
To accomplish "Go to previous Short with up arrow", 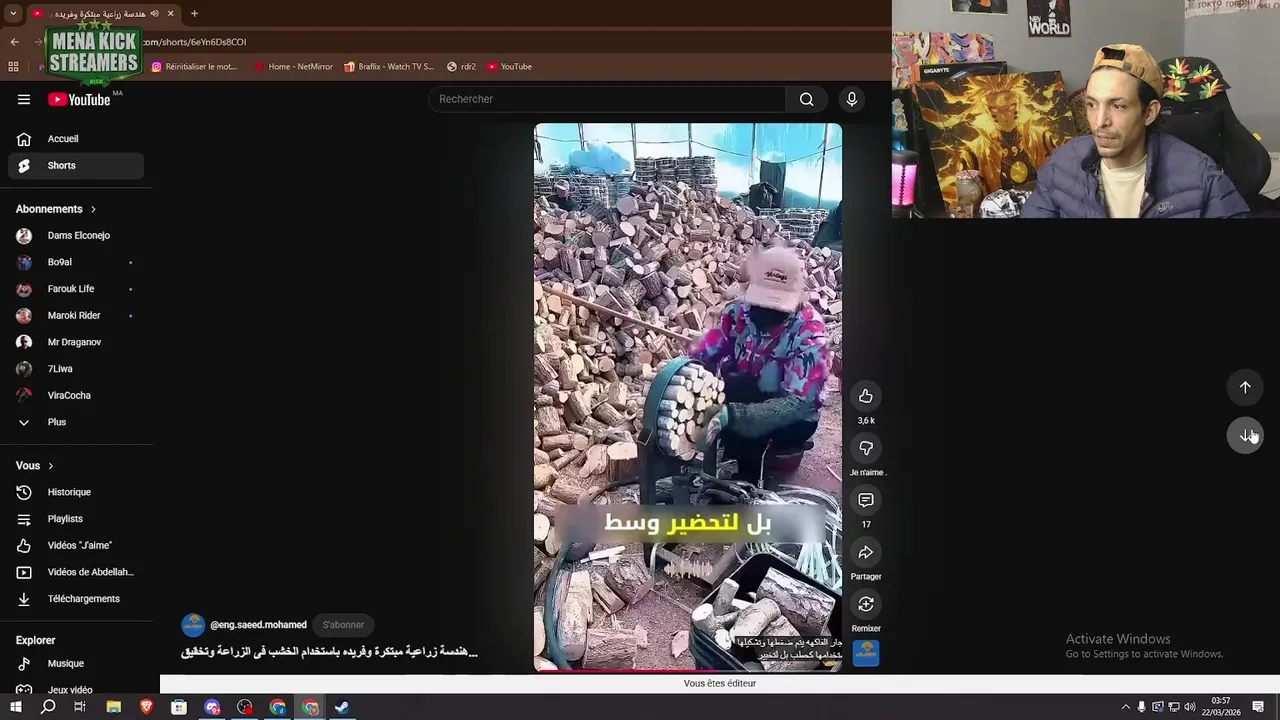I will [1245, 387].
